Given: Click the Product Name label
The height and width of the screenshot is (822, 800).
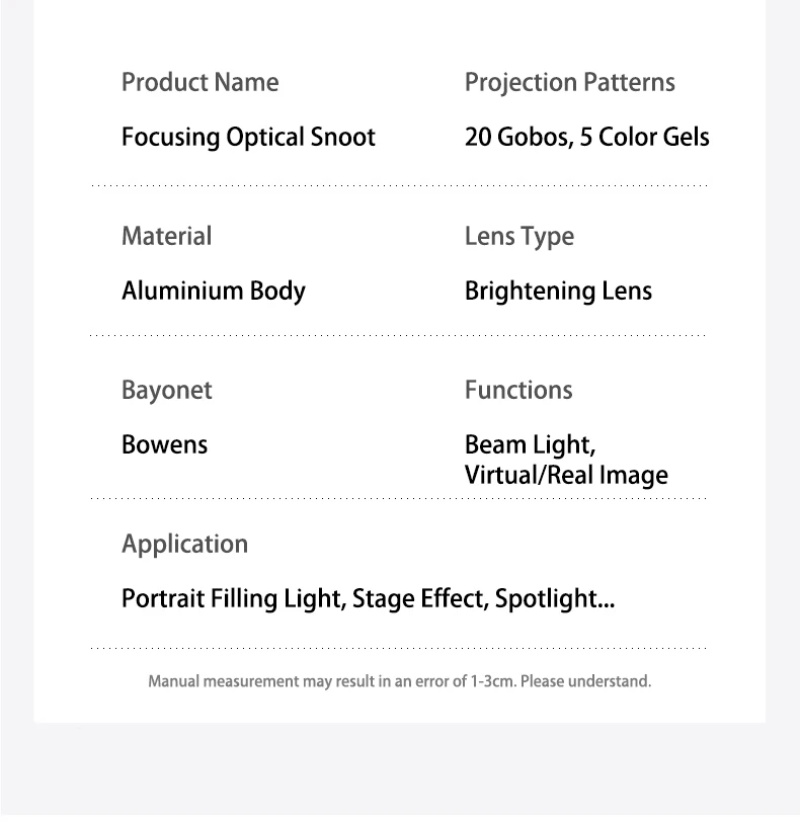Looking at the screenshot, I should pos(200,82).
